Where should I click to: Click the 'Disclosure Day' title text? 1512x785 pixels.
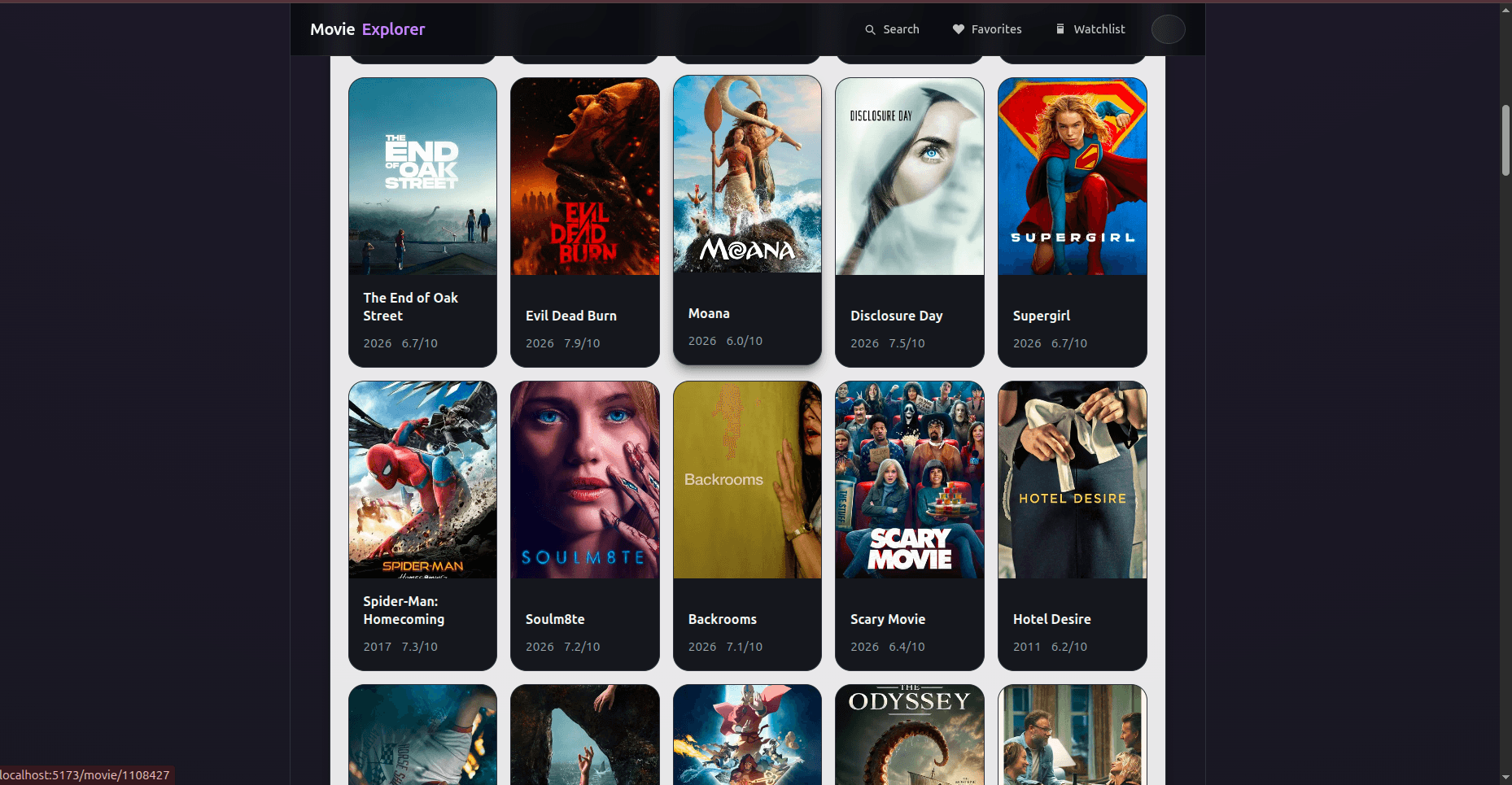tap(897, 316)
